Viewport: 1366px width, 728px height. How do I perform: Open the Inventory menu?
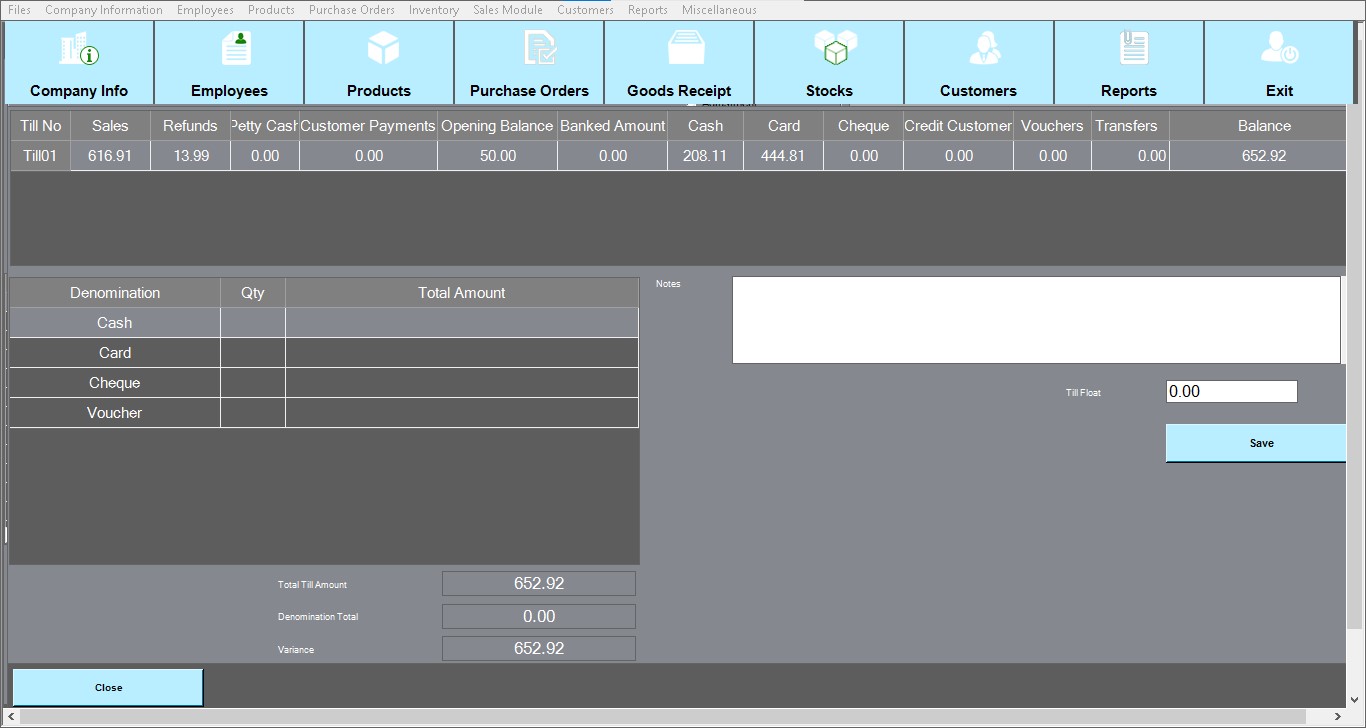click(433, 10)
